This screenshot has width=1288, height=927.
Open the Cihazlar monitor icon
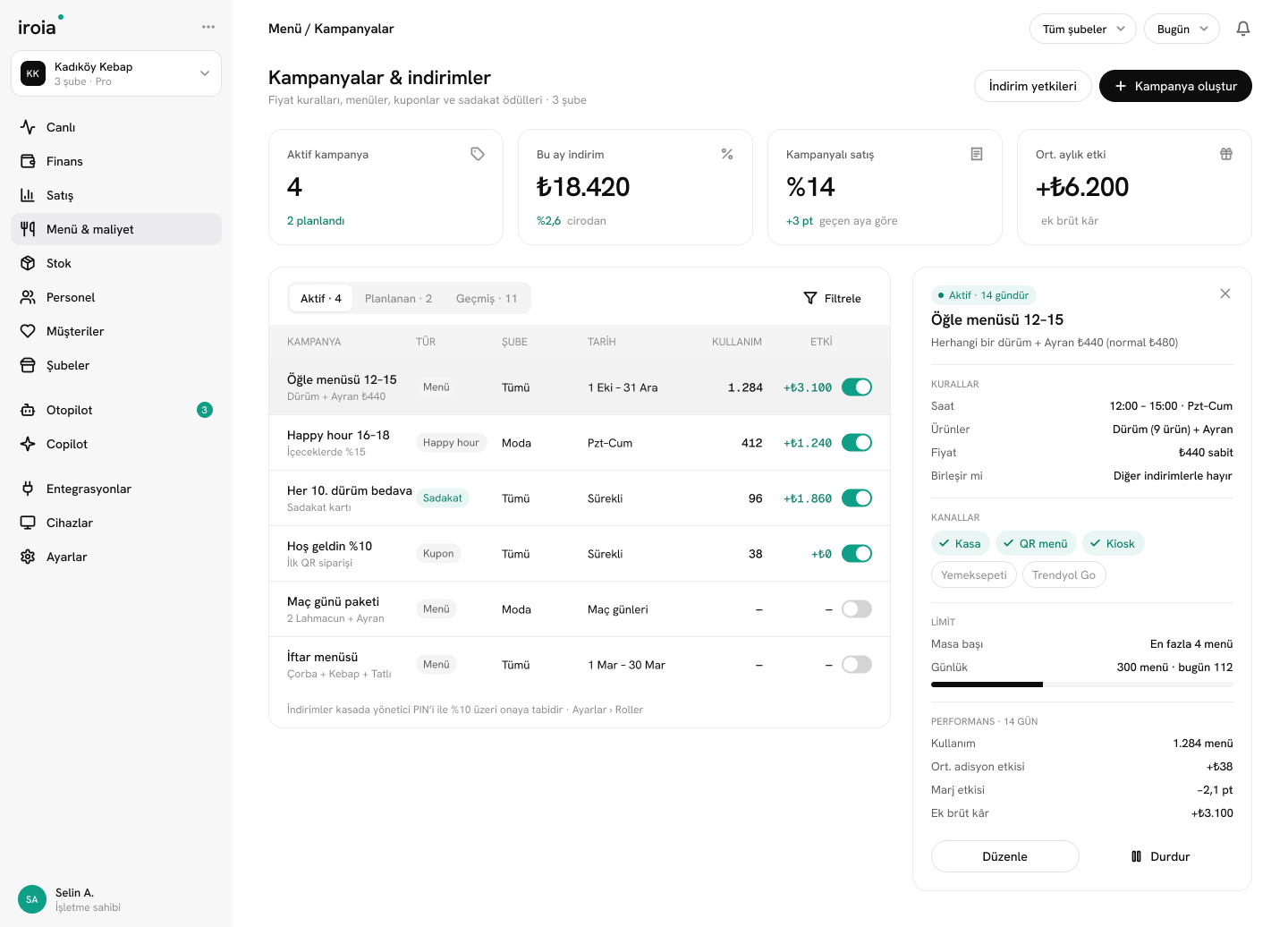[x=28, y=523]
